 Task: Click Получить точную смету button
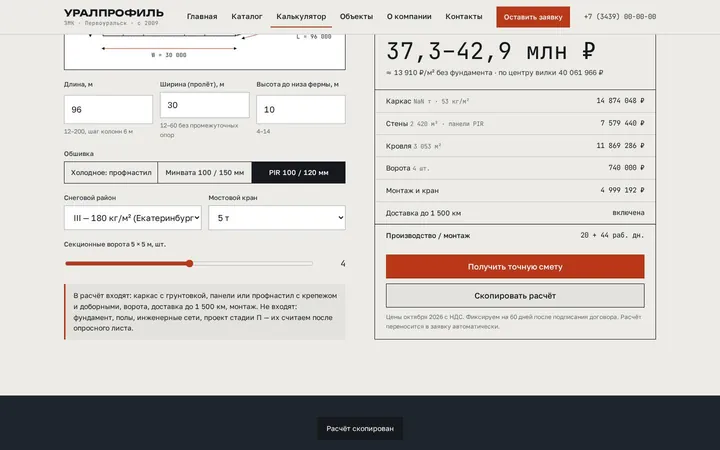[x=515, y=267]
